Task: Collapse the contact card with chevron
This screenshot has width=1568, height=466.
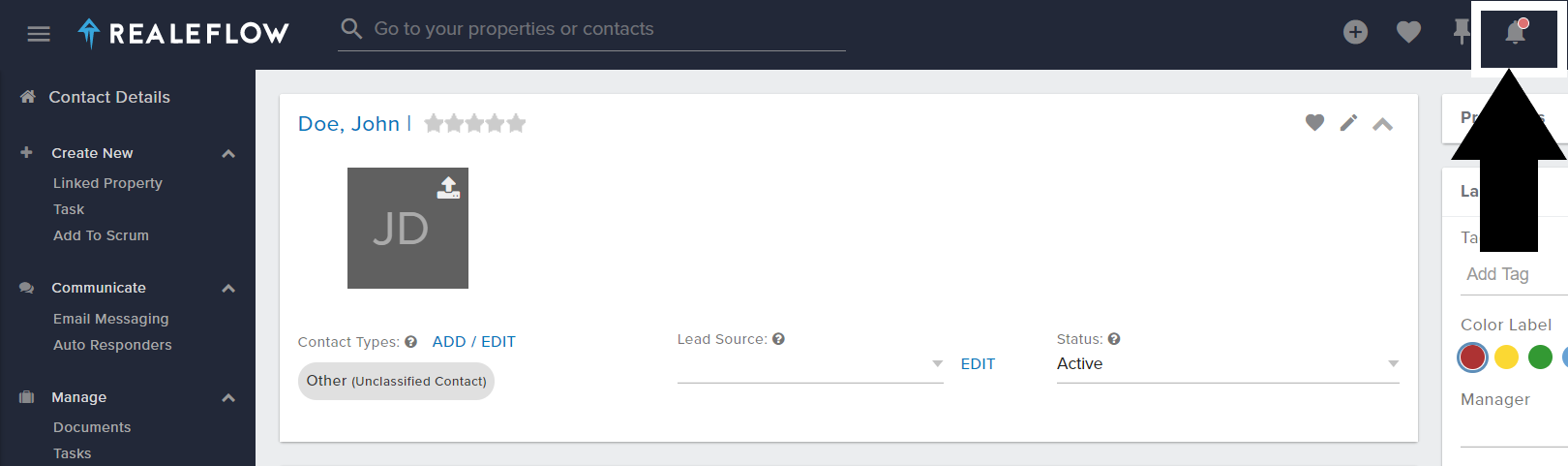Action: coord(1382,124)
